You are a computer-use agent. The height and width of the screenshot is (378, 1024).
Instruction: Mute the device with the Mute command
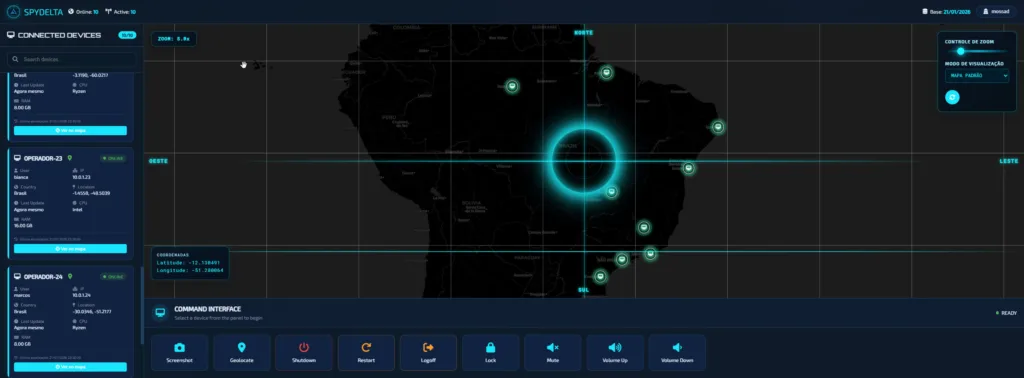point(552,353)
